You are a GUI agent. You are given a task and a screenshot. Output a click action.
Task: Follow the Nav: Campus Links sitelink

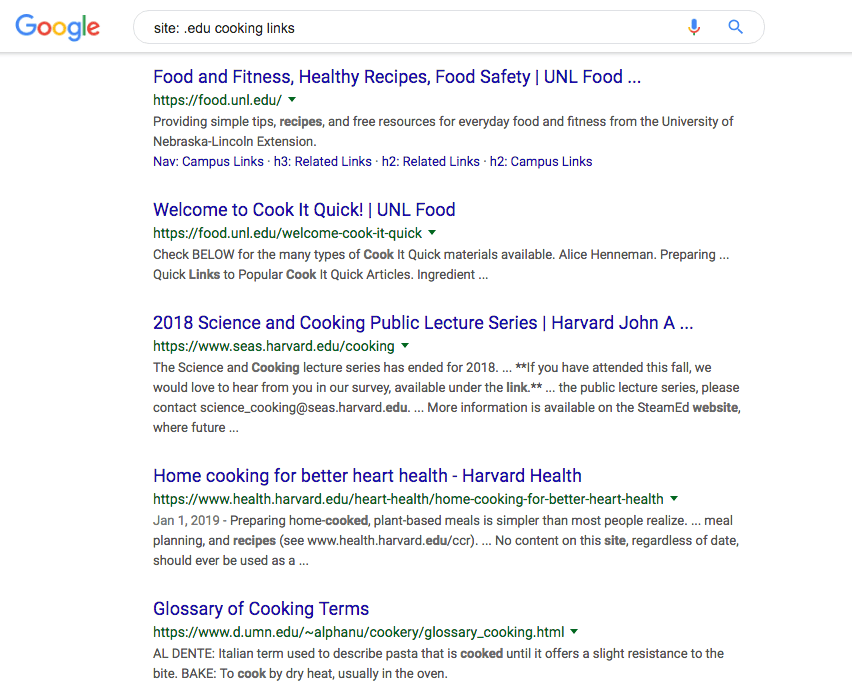coord(208,161)
